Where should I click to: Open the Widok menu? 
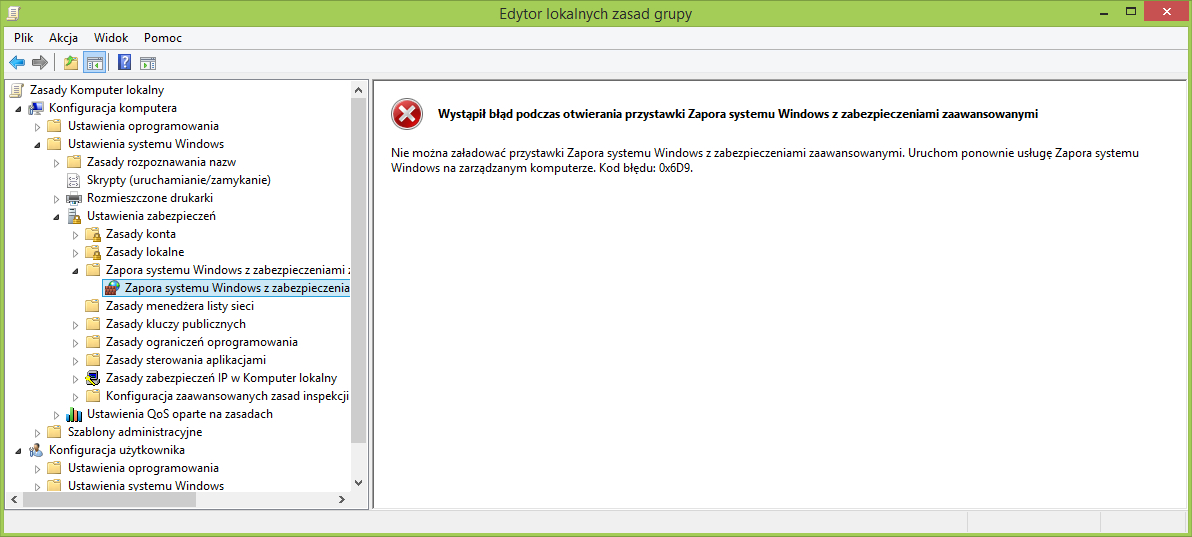[x=111, y=37]
